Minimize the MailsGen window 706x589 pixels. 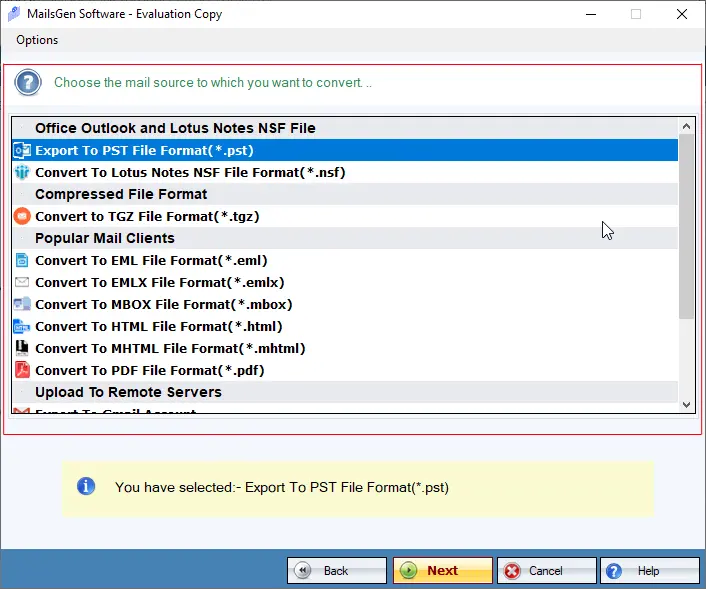click(x=591, y=14)
